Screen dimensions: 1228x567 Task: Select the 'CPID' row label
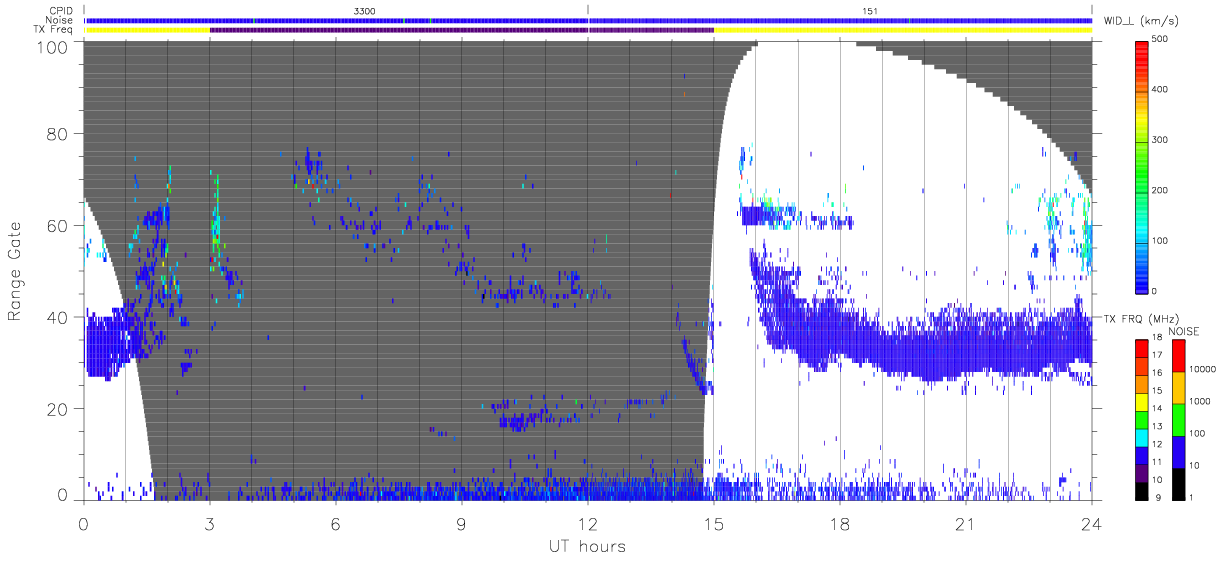[62, 10]
